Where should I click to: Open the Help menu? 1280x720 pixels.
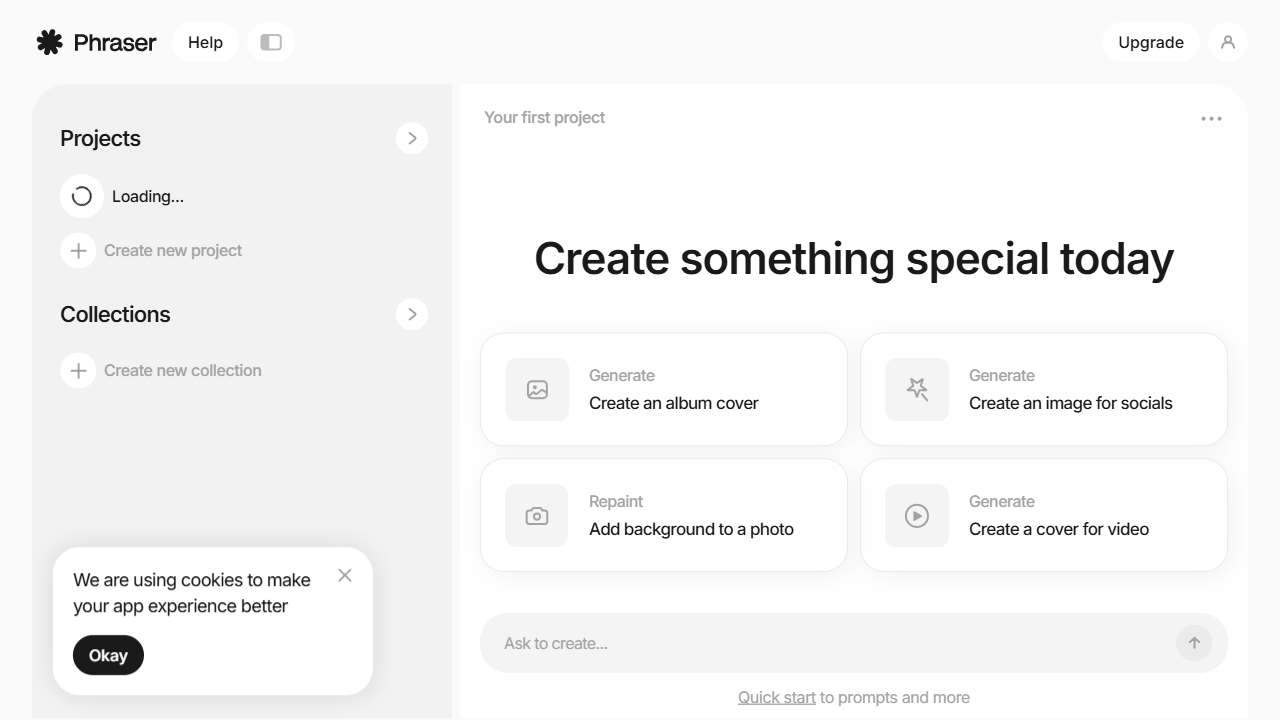[205, 42]
